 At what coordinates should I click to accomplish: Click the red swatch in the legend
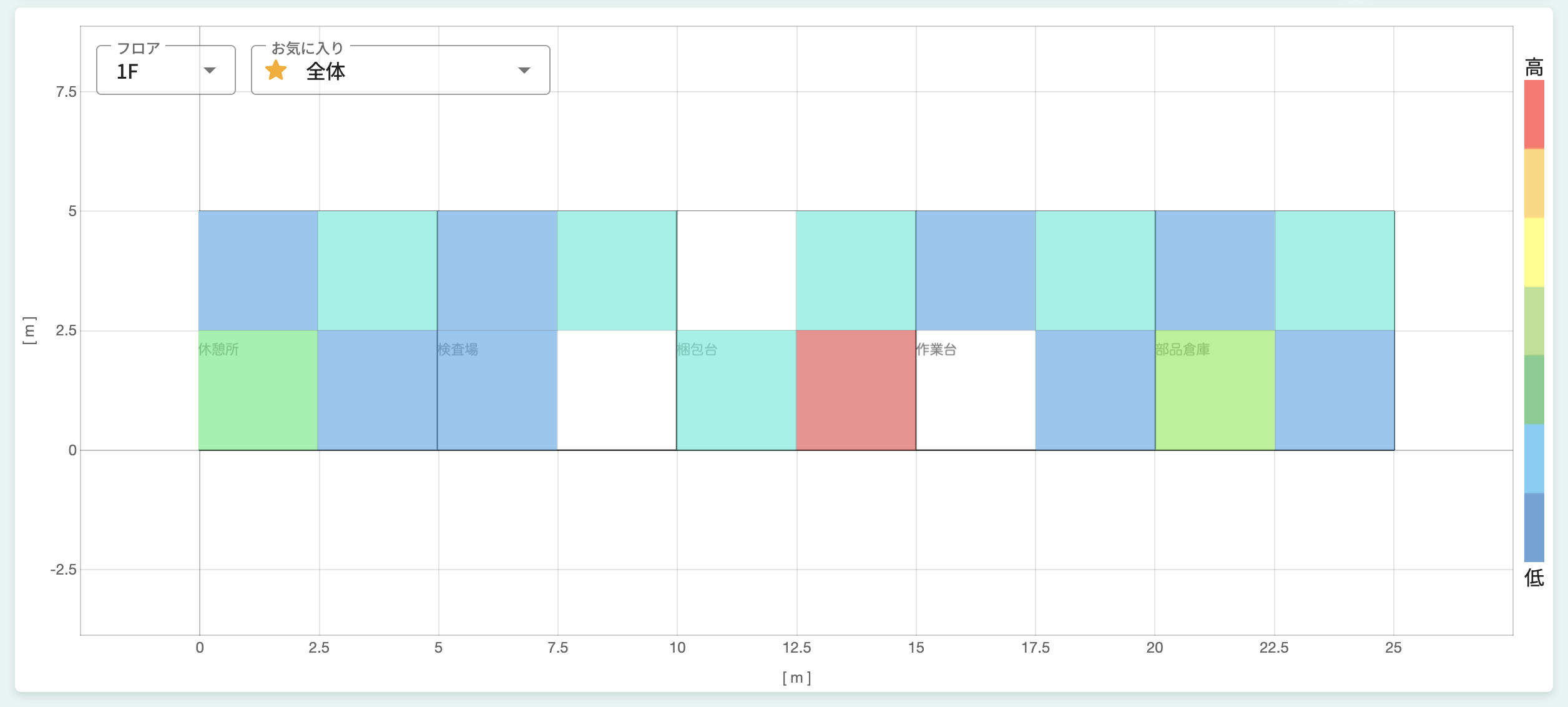[1534, 114]
